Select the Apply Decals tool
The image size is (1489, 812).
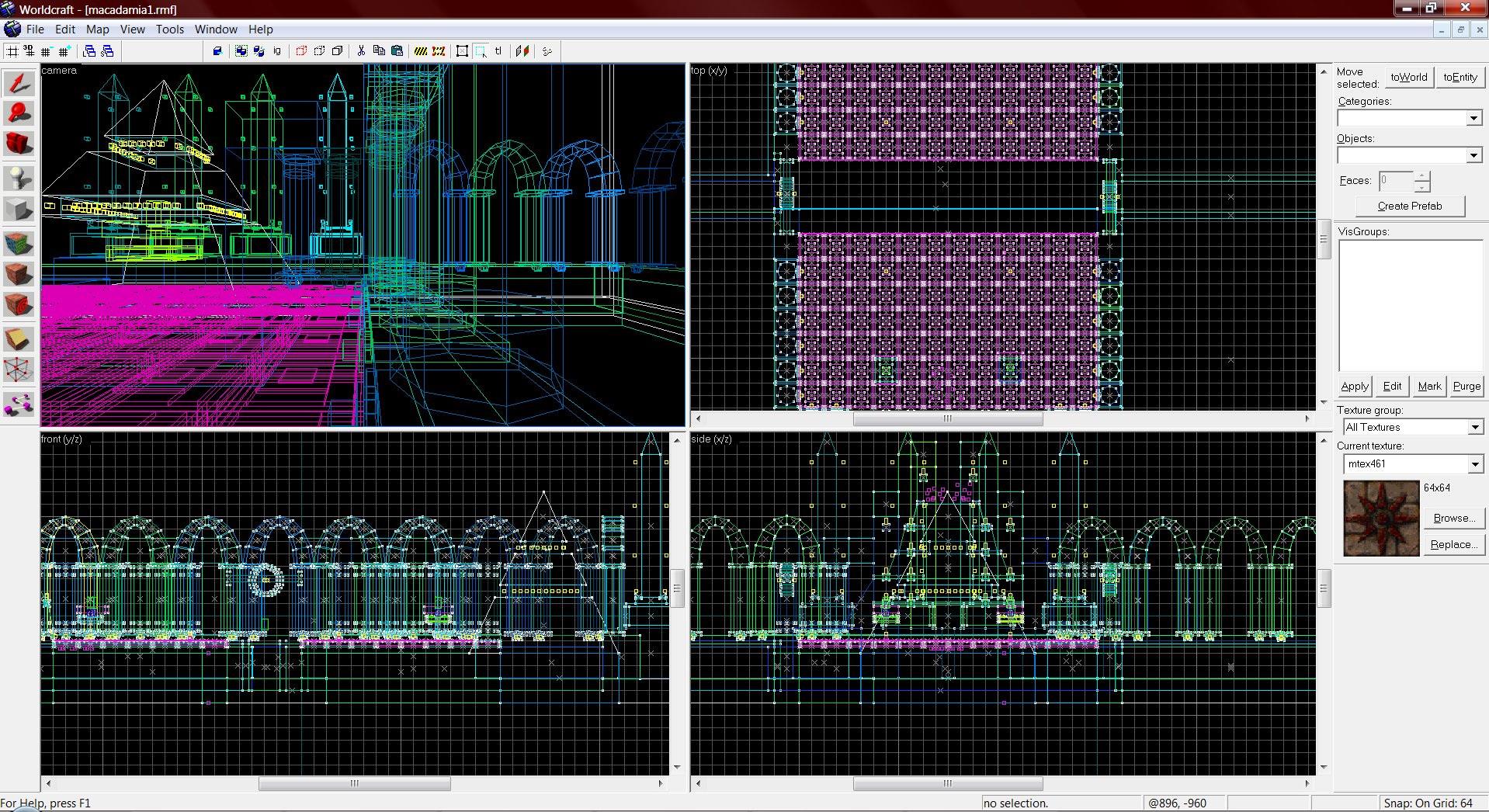[x=19, y=305]
